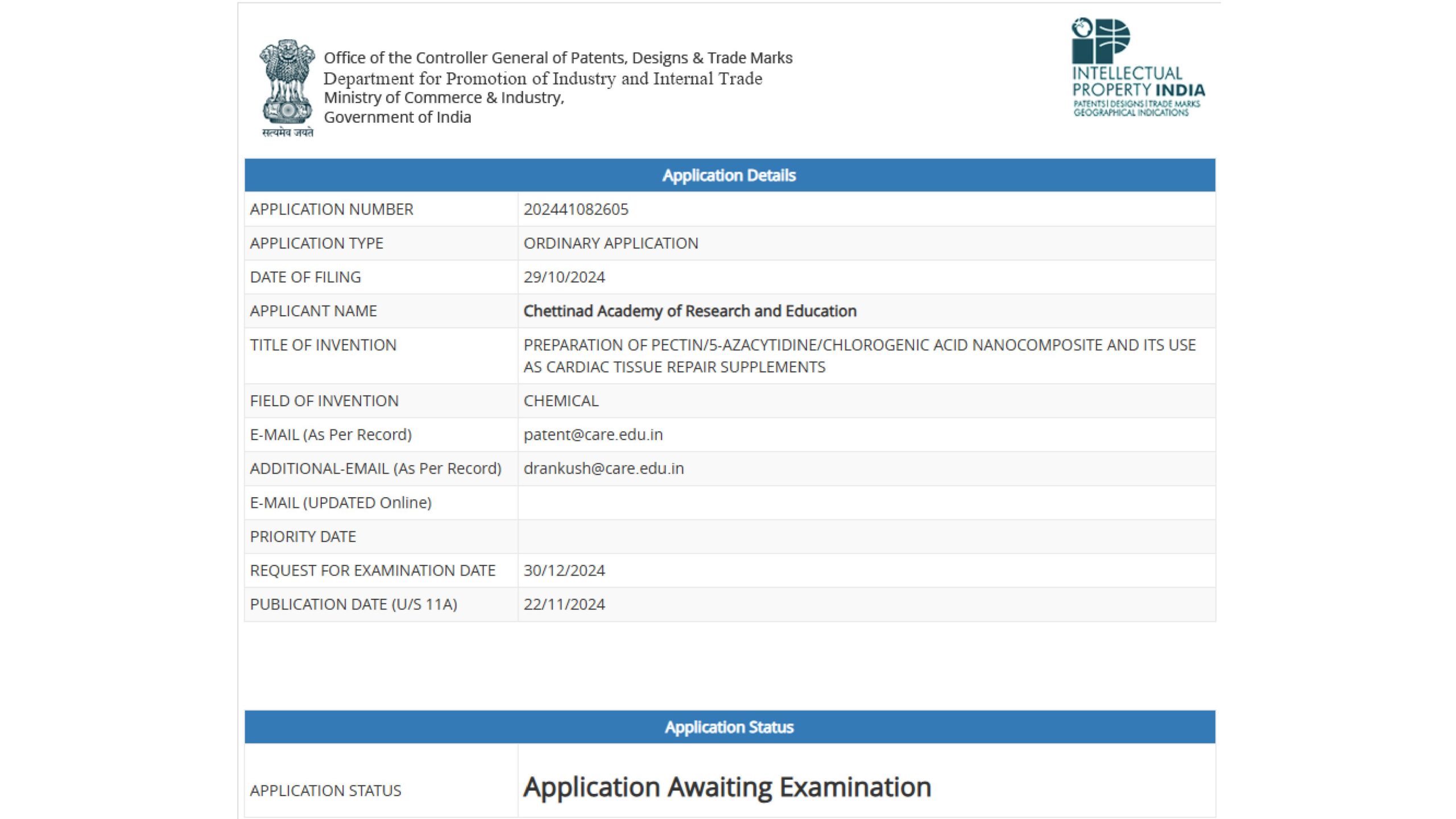The image size is (1456, 819).
Task: Click the title of invention text
Action: (859, 355)
